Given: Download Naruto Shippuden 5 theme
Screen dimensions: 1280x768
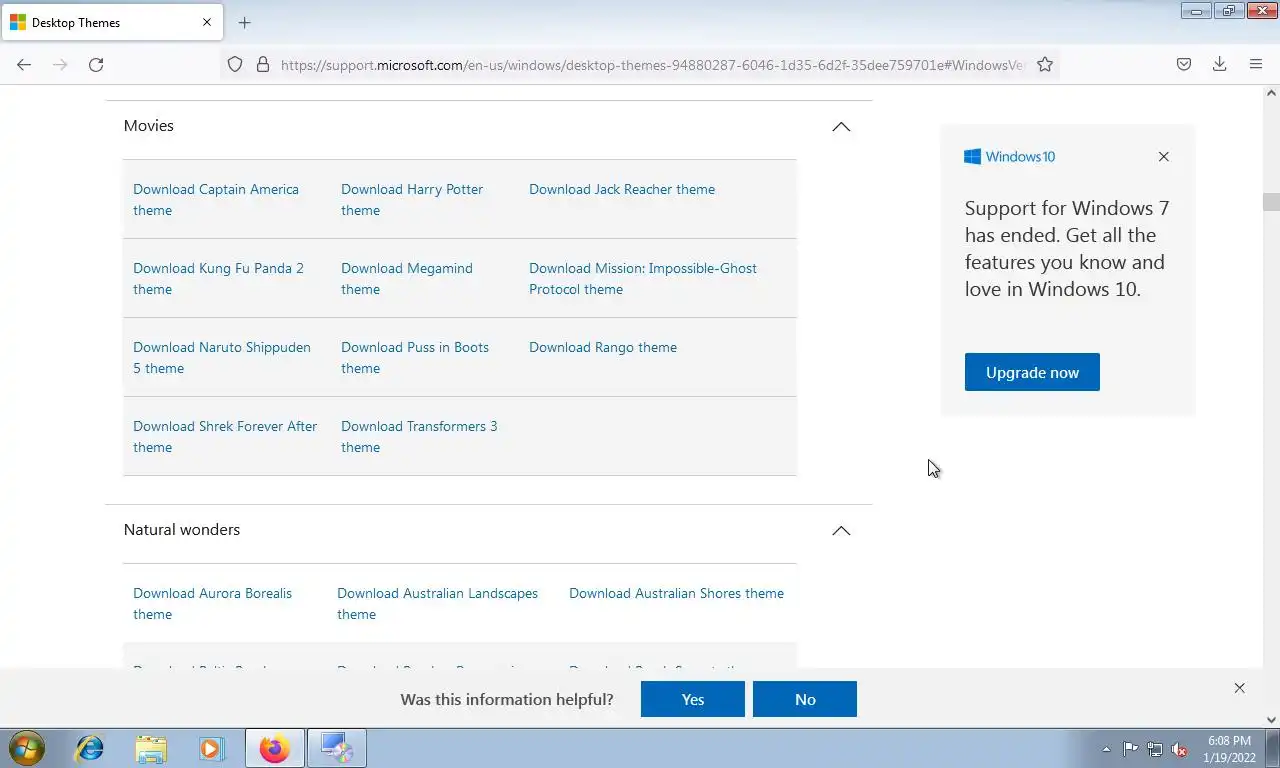Looking at the screenshot, I should point(222,357).
